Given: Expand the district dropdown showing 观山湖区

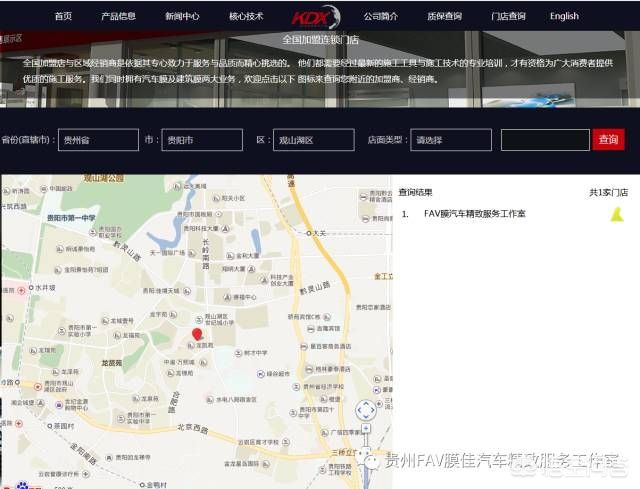Looking at the screenshot, I should coord(313,140).
